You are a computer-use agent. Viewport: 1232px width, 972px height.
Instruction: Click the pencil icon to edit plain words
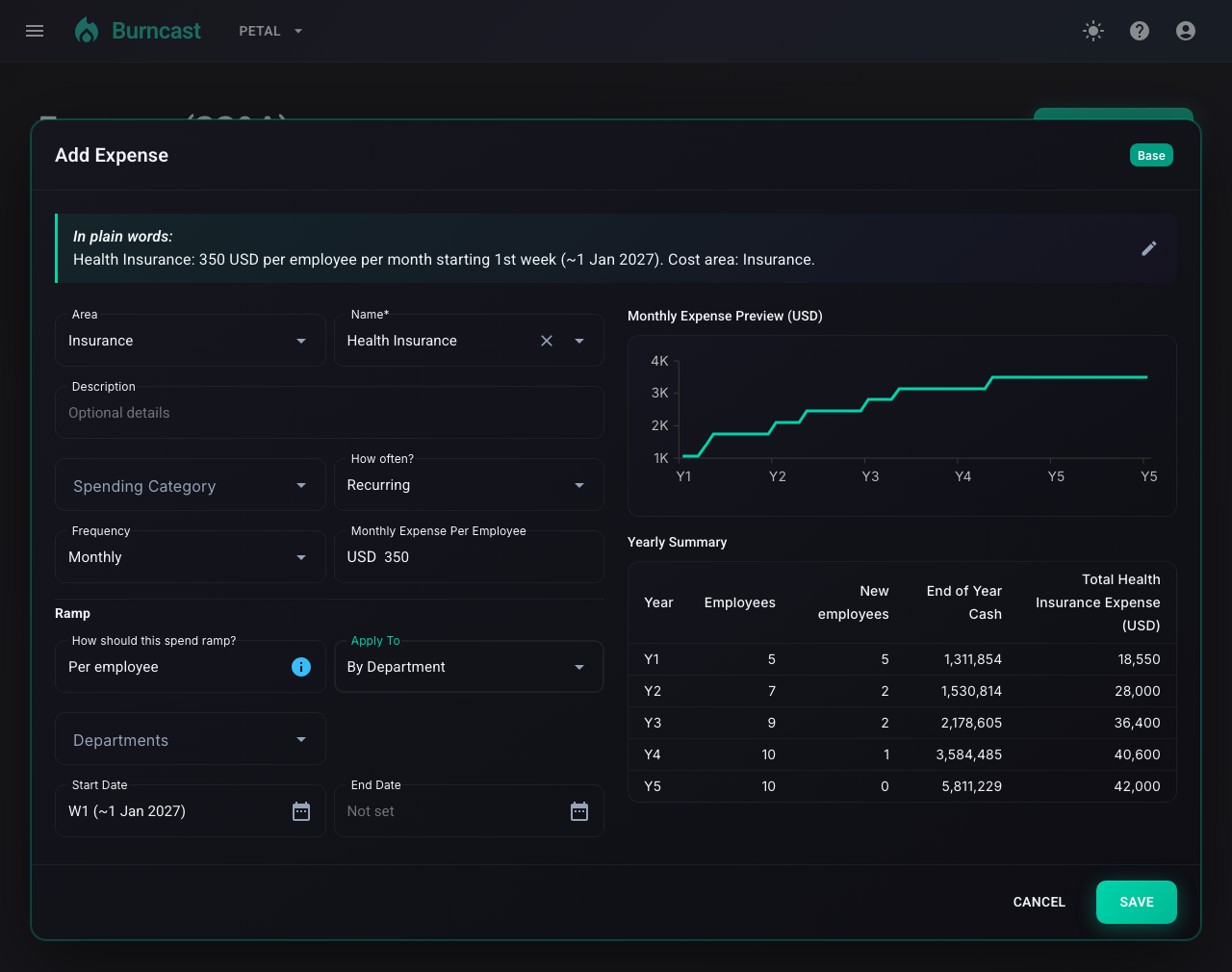pos(1149,248)
